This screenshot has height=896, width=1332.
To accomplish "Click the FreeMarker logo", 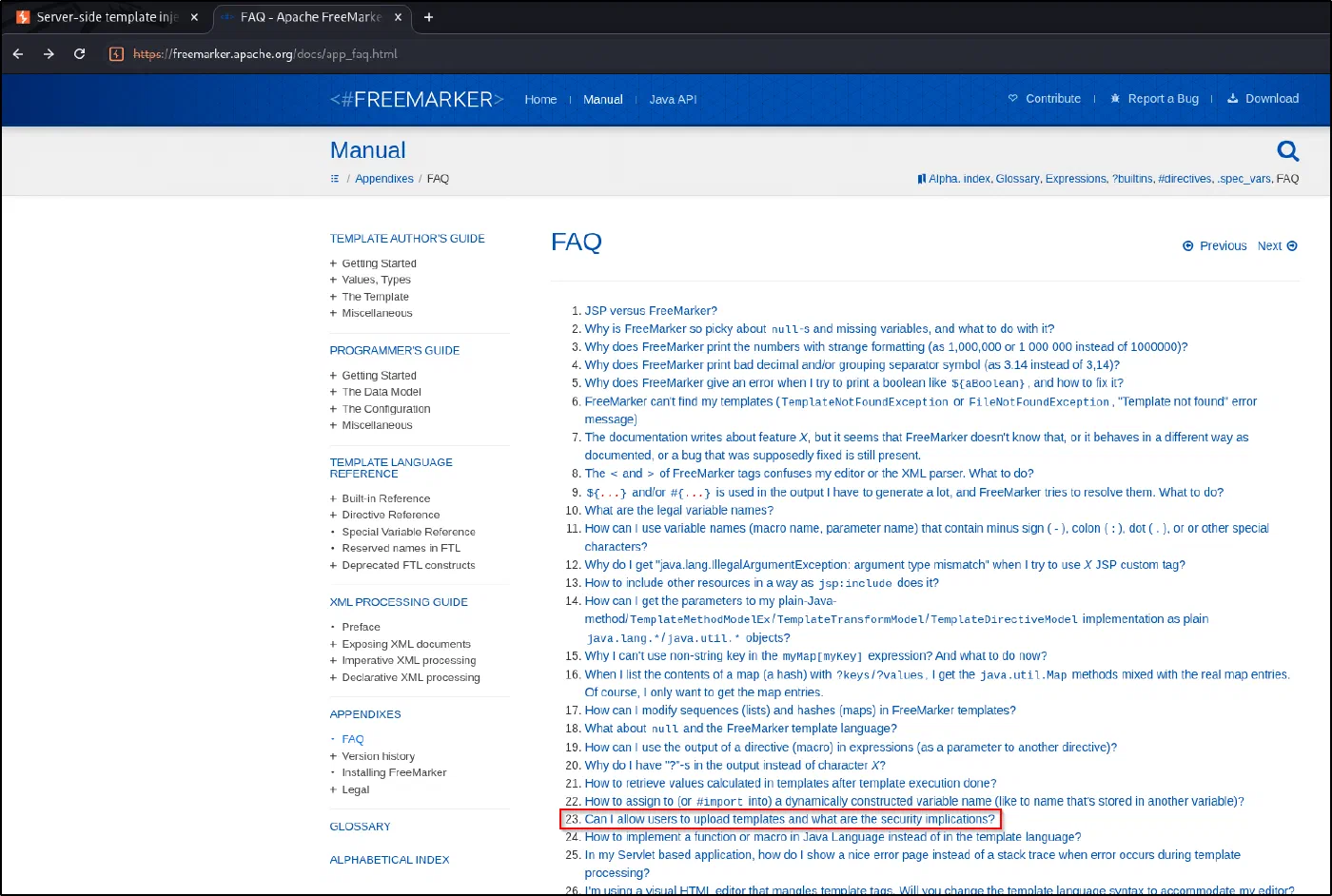I will pos(417,99).
